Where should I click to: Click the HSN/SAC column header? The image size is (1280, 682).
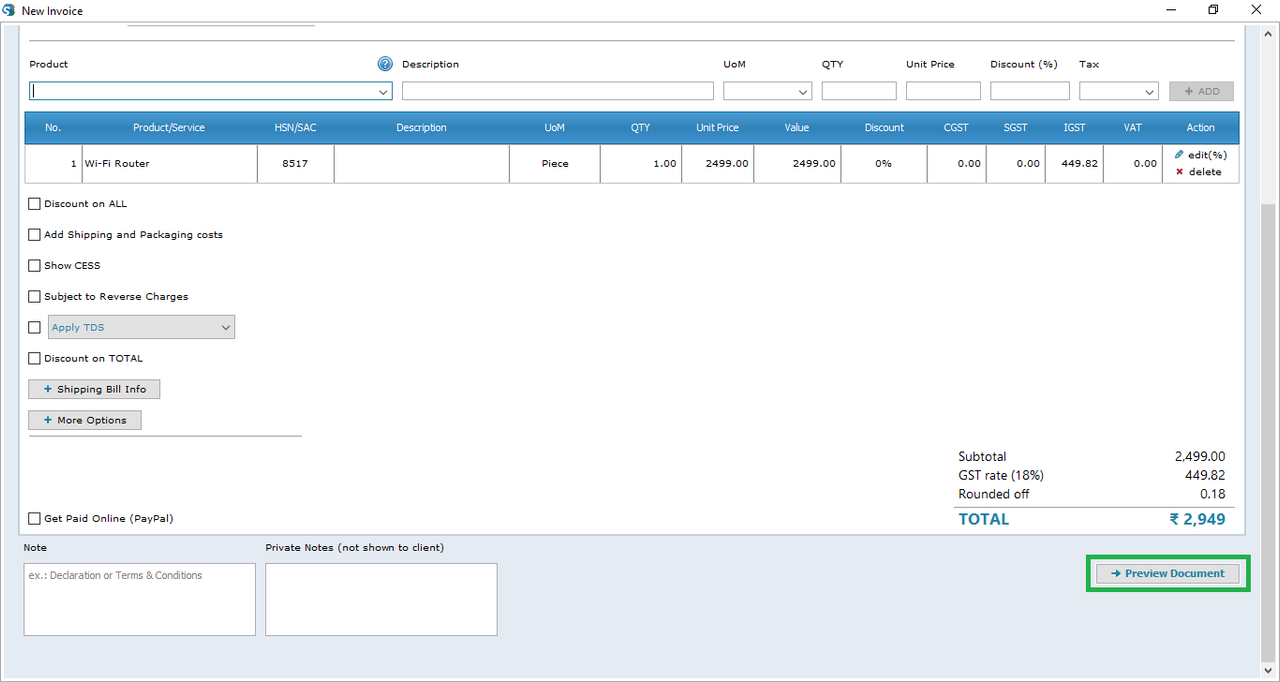(x=295, y=128)
